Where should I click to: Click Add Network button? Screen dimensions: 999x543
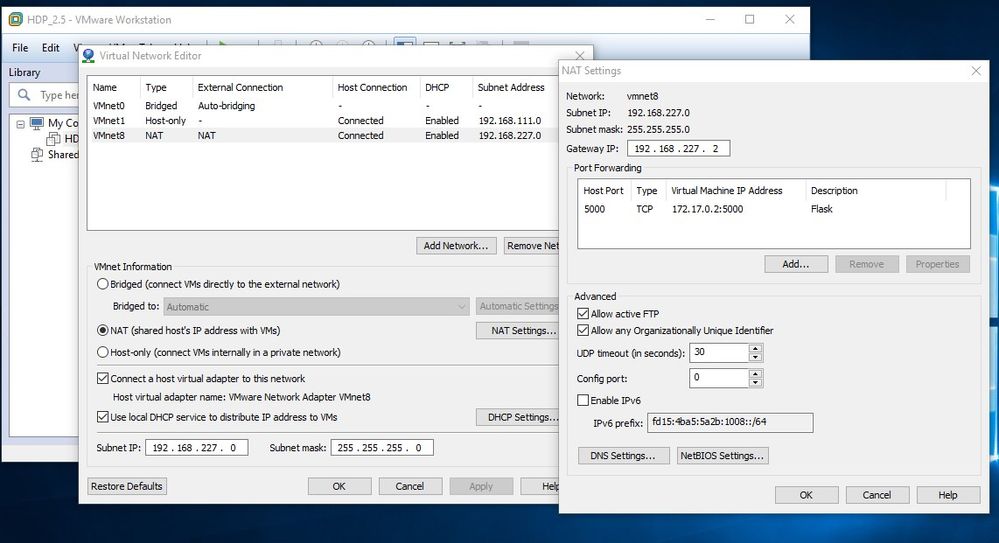[456, 246]
